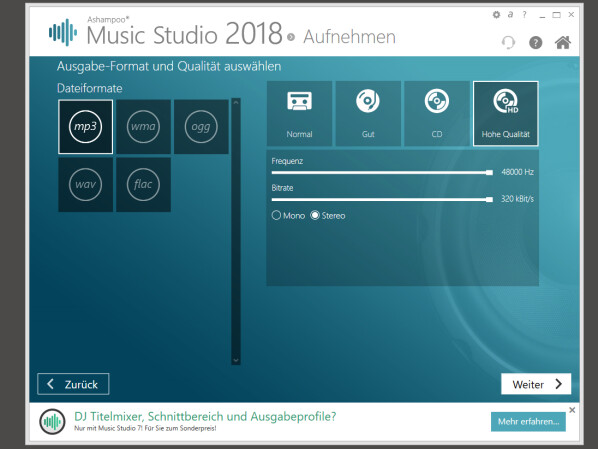The image size is (598, 449).
Task: Continue with the Weiter button
Action: pos(536,384)
